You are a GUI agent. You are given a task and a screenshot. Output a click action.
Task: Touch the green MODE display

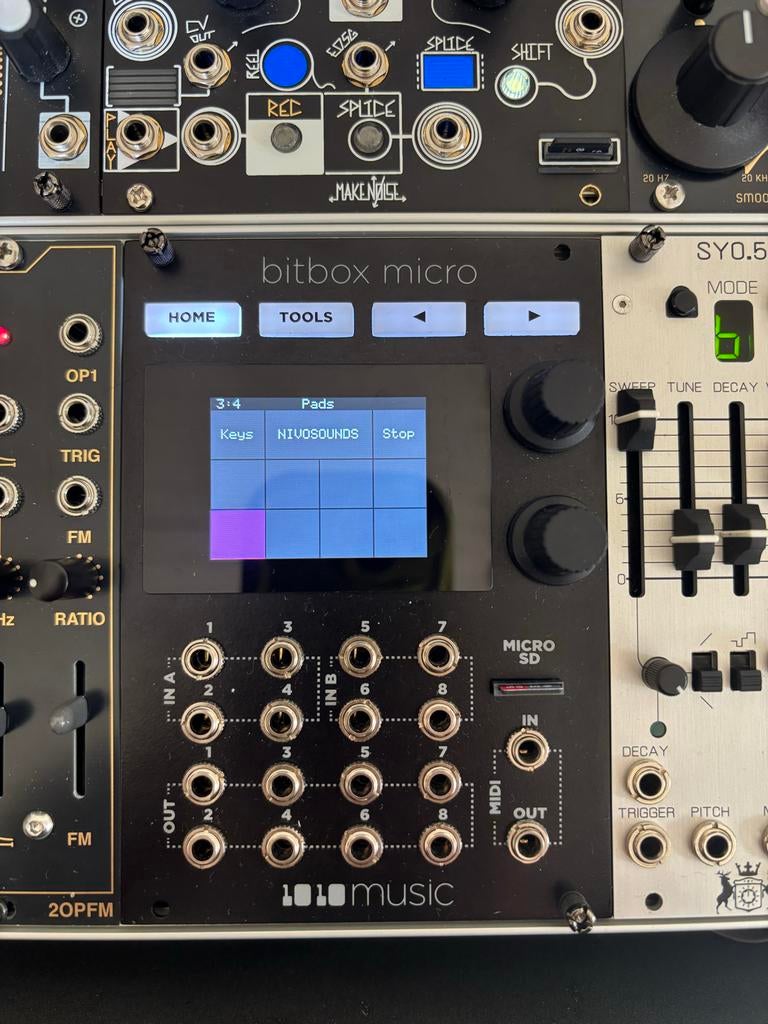733,331
